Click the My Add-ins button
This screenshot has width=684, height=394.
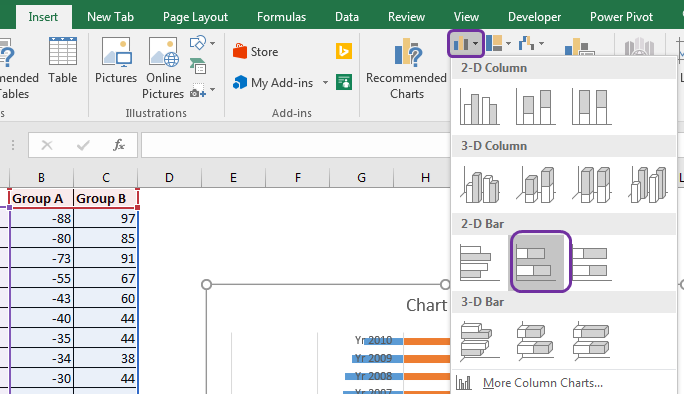273,82
